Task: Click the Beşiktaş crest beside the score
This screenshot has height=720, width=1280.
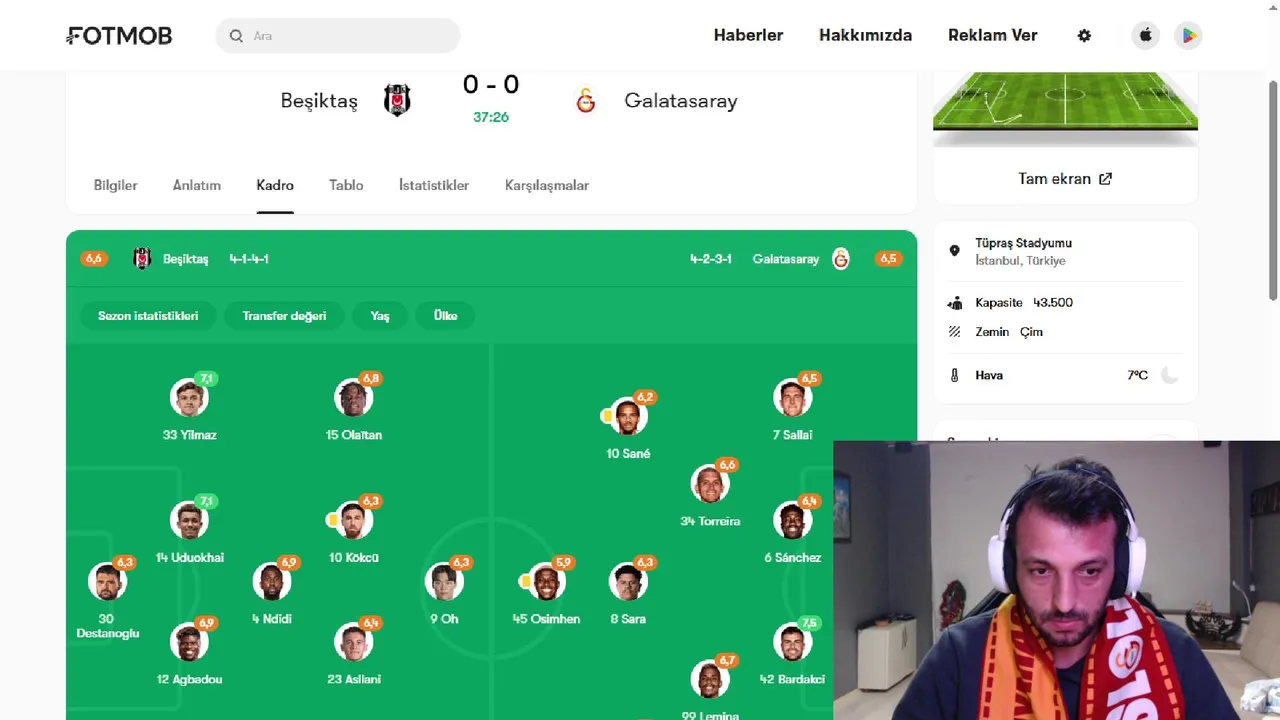Action: coord(397,100)
